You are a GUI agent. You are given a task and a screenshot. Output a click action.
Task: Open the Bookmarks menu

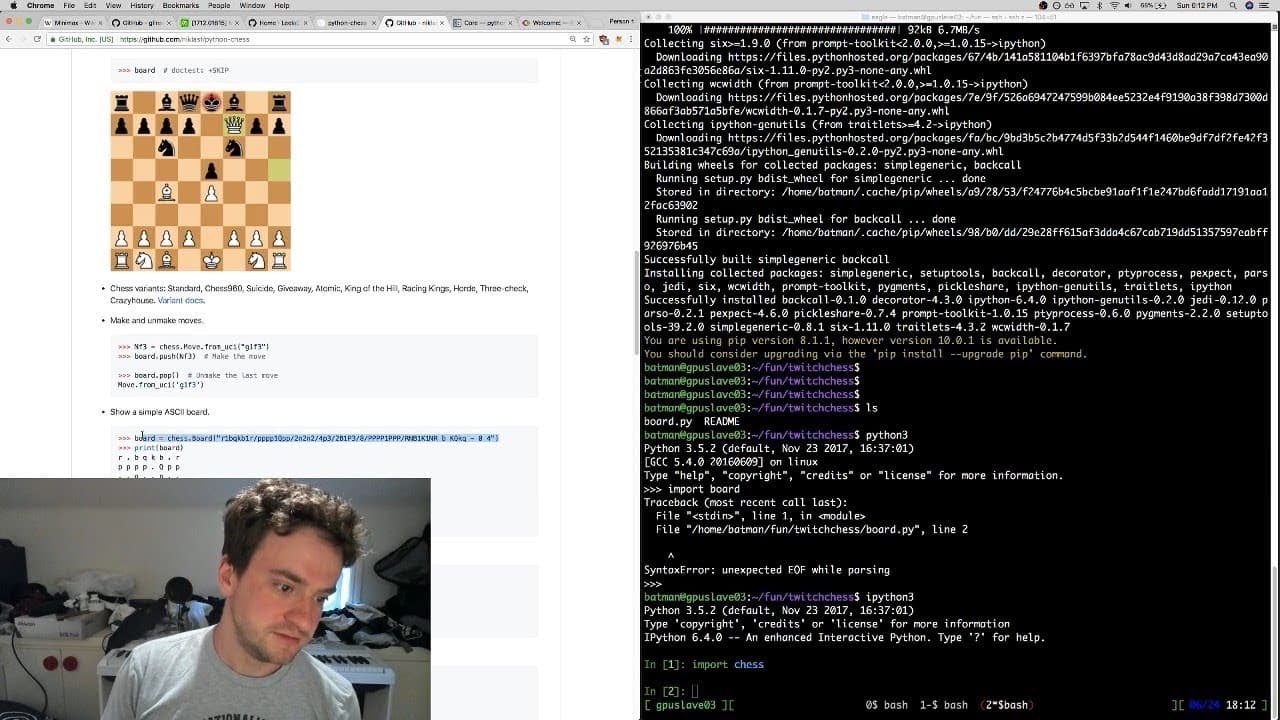point(181,6)
